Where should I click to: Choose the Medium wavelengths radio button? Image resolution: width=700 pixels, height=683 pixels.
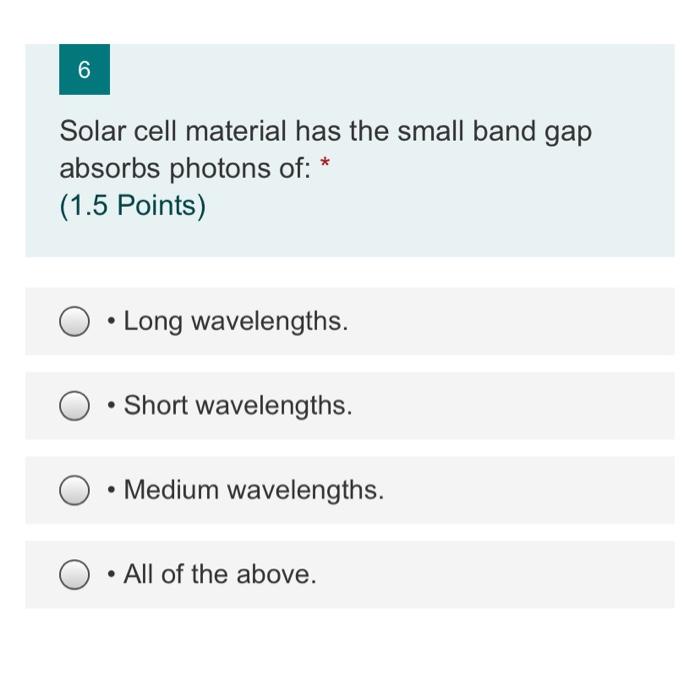pos(74,490)
